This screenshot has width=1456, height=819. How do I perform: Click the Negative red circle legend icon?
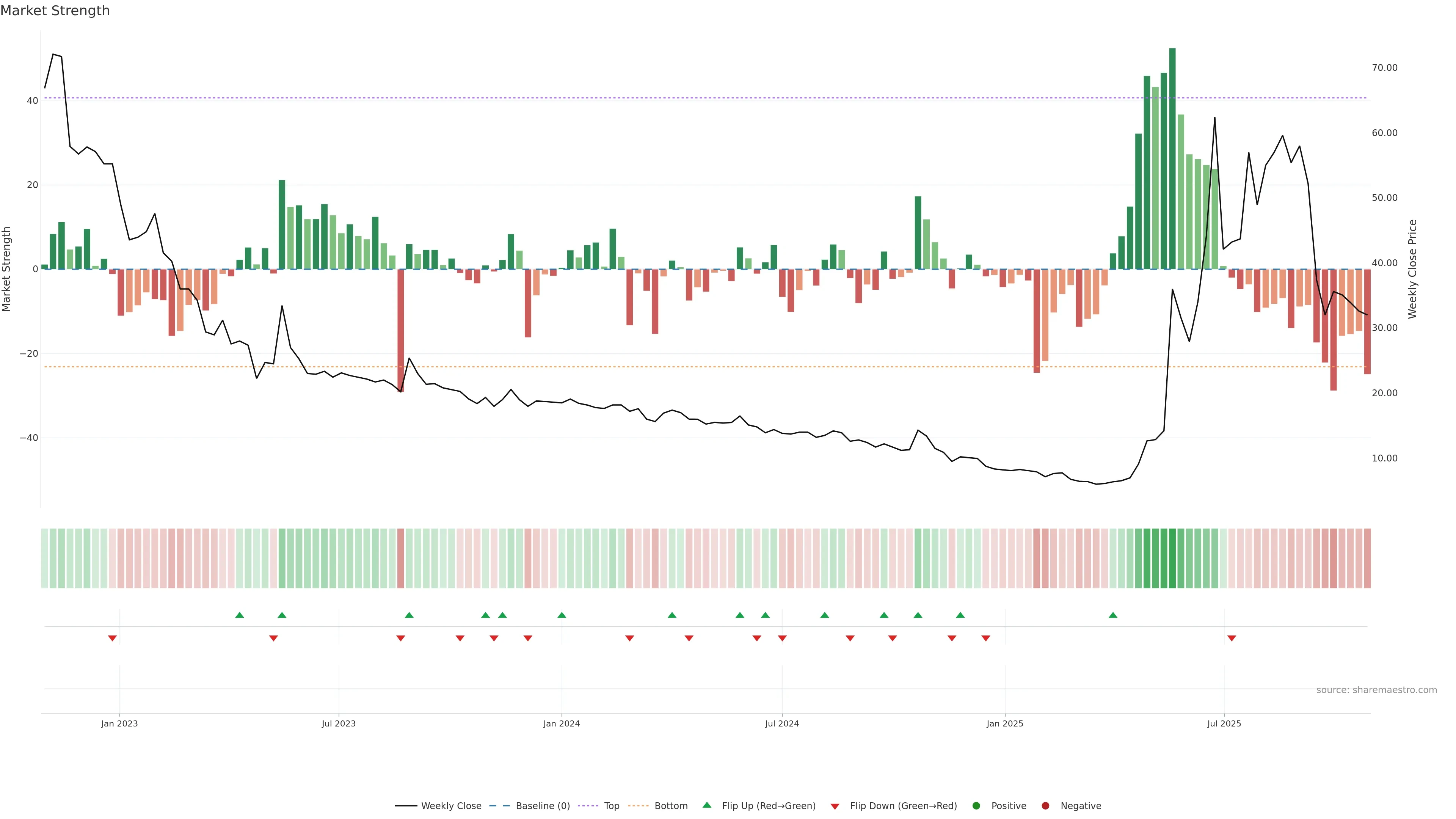[x=1045, y=806]
